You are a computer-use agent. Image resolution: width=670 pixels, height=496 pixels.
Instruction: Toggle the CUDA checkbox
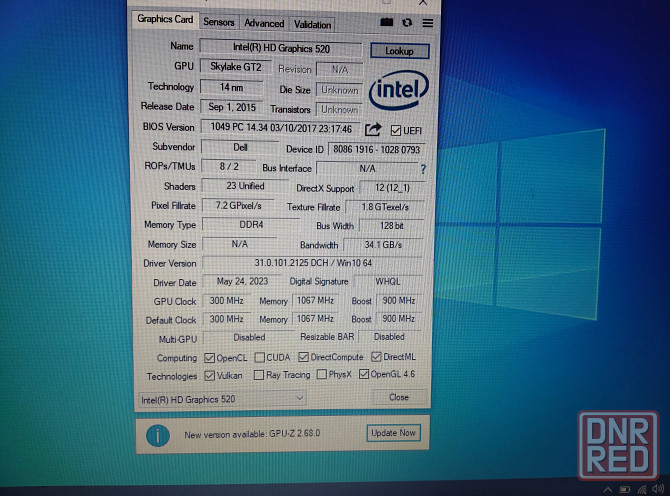(x=259, y=357)
